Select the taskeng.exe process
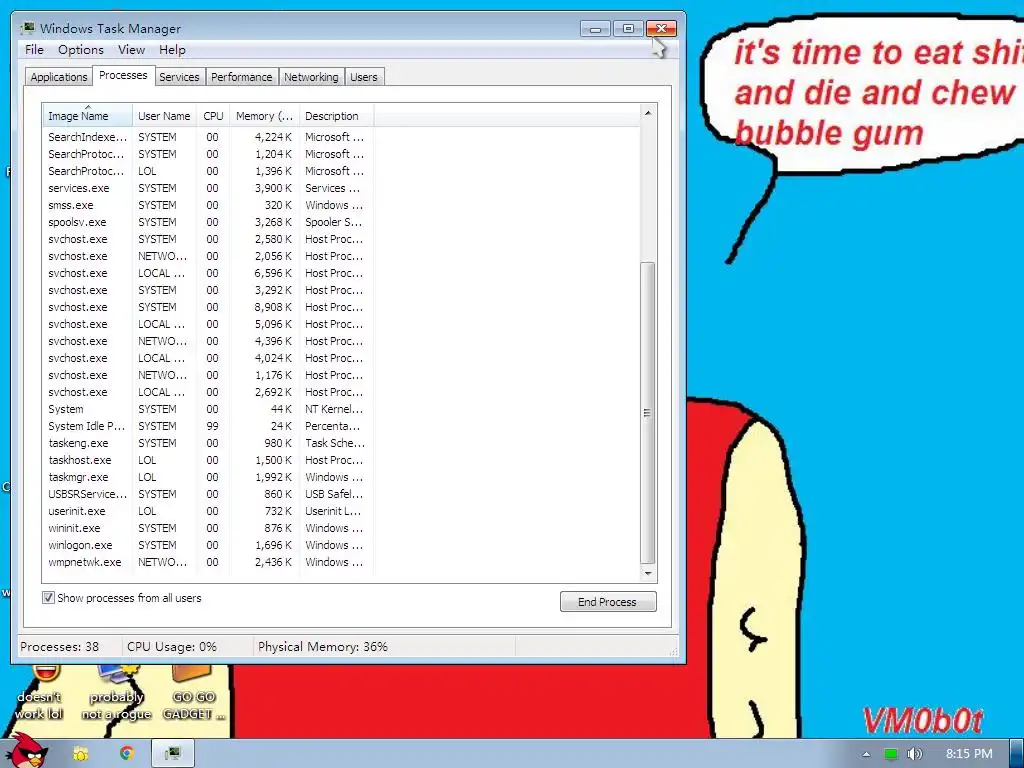 pos(208,443)
